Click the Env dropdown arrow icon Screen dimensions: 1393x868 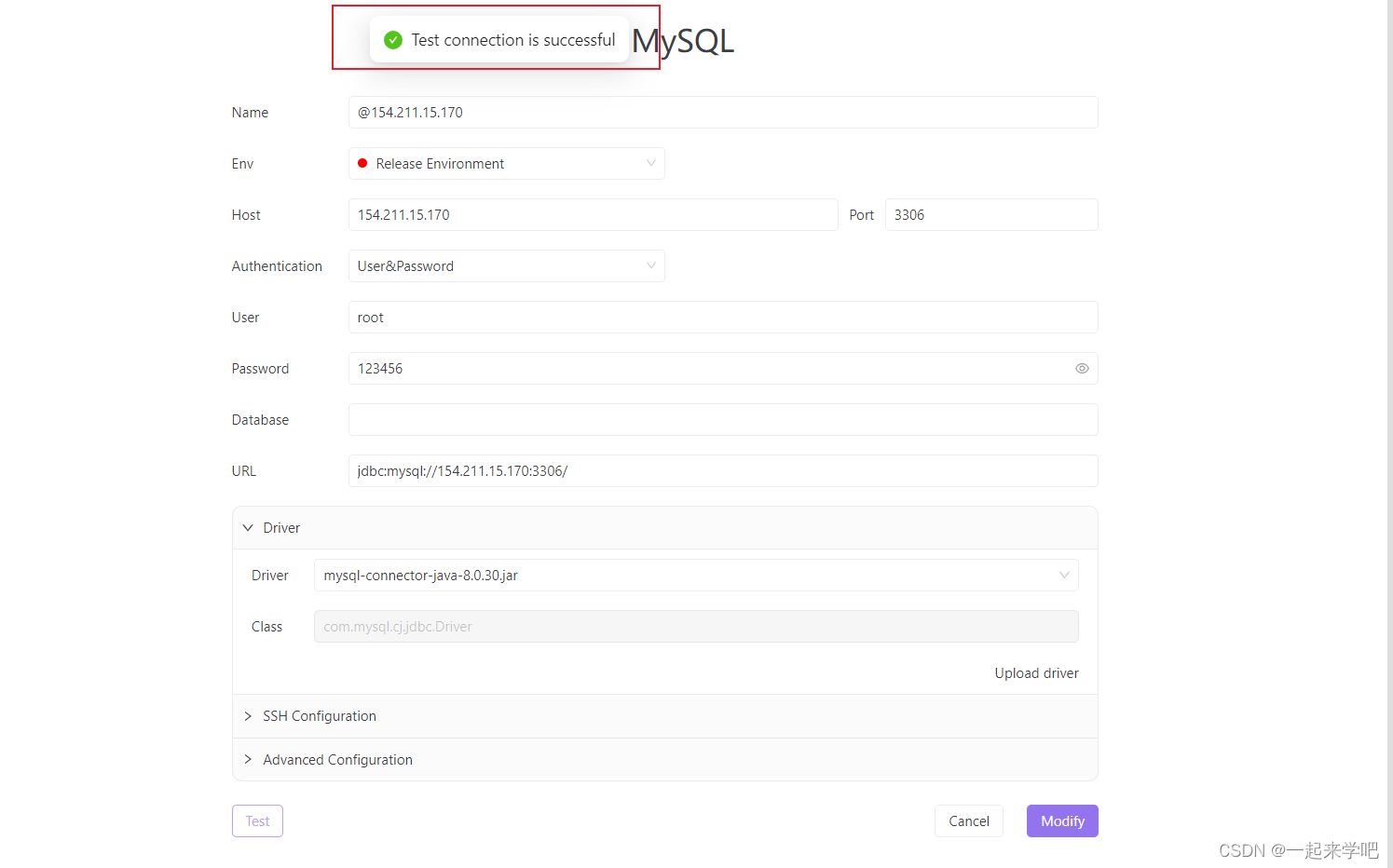point(651,163)
